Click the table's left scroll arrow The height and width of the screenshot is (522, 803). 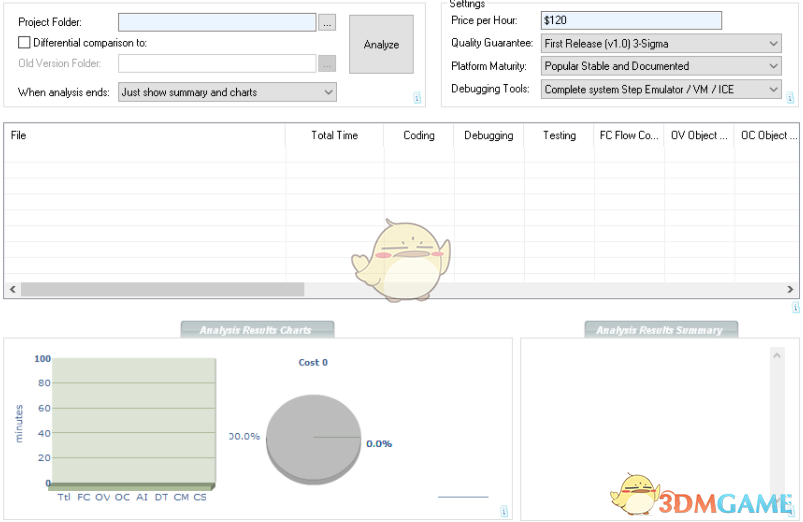13,289
